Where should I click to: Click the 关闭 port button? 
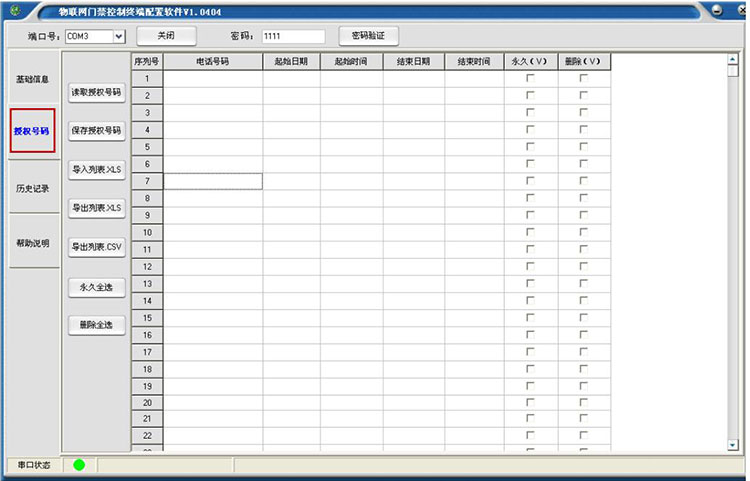click(163, 36)
